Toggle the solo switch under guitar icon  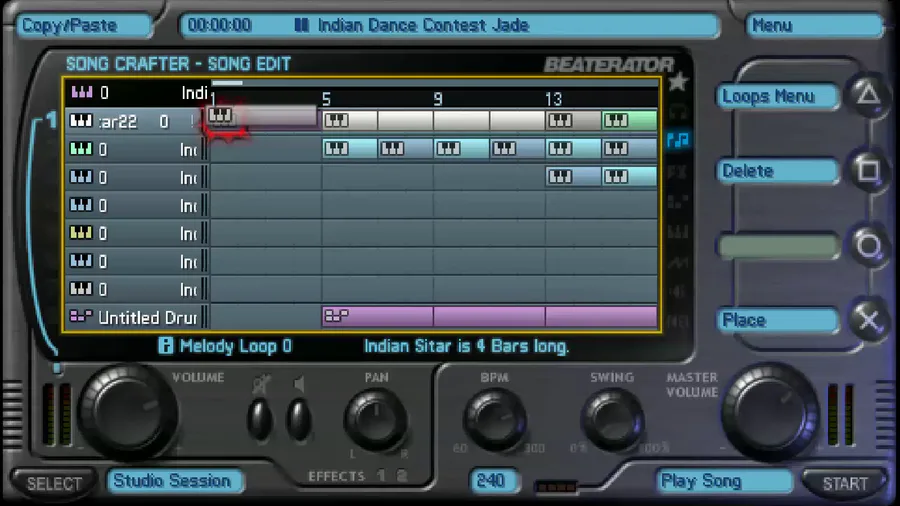(x=260, y=420)
